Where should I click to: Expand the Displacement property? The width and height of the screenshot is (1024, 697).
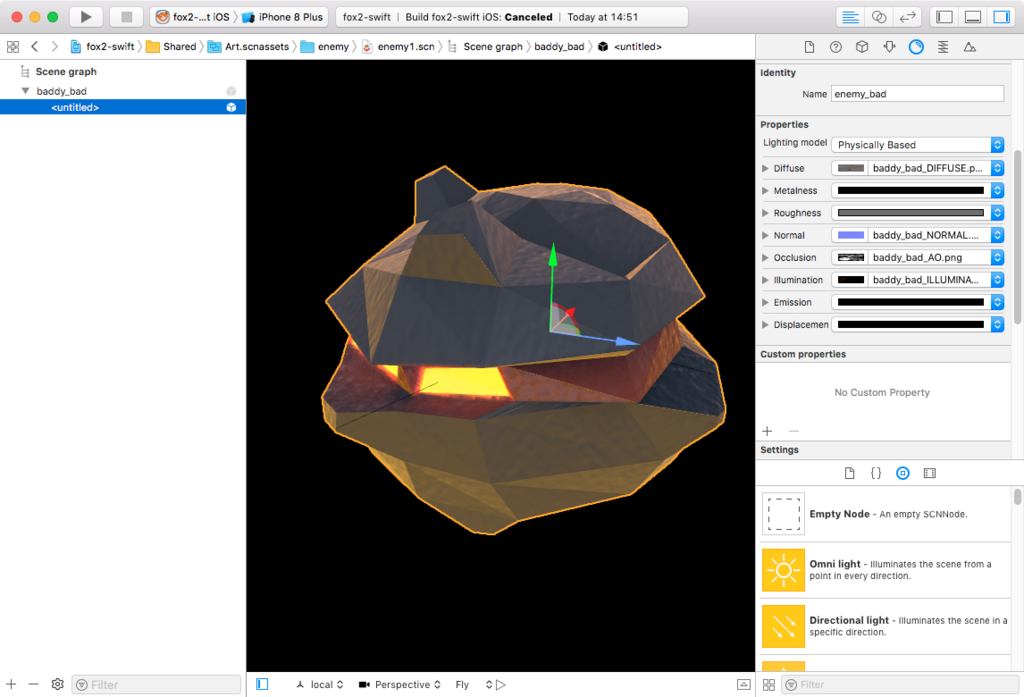(x=765, y=325)
